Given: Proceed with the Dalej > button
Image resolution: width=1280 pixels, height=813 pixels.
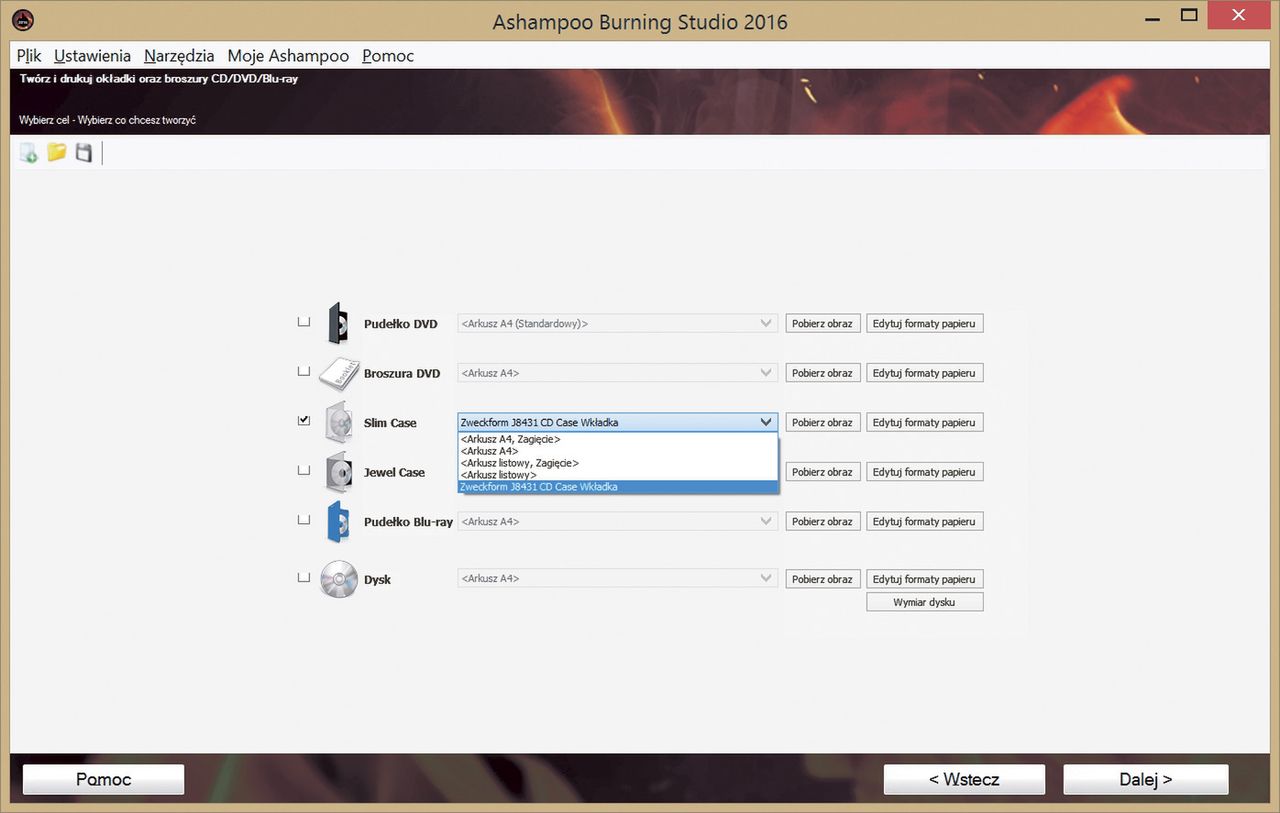Looking at the screenshot, I should pyautogui.click(x=1146, y=779).
